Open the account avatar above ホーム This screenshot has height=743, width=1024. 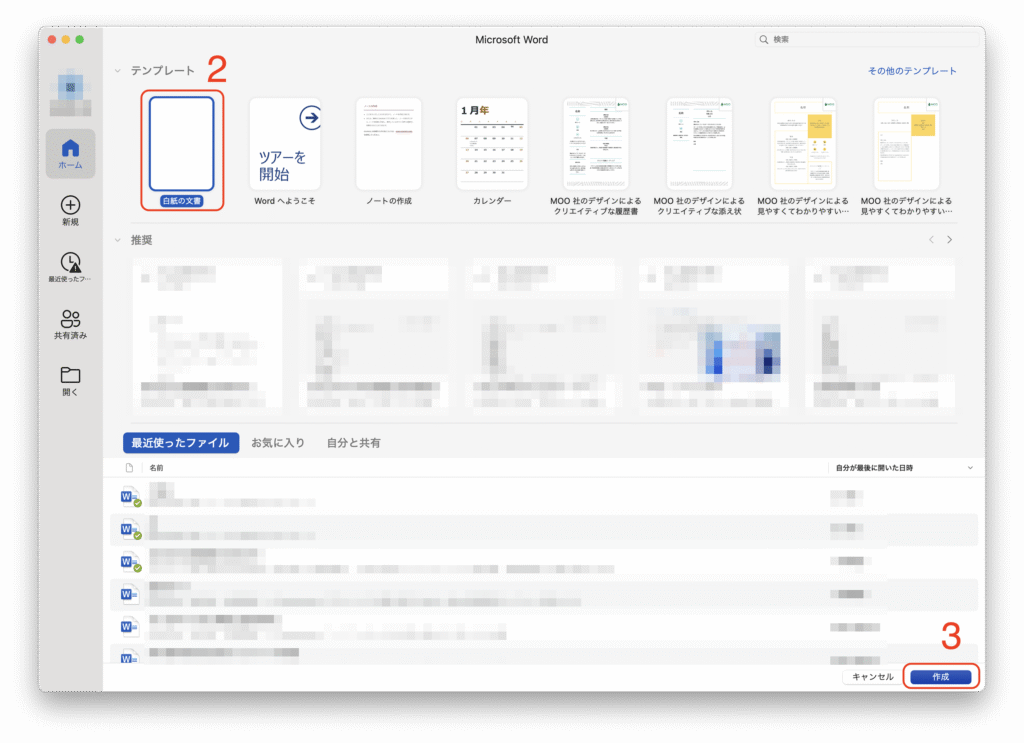tap(71, 92)
